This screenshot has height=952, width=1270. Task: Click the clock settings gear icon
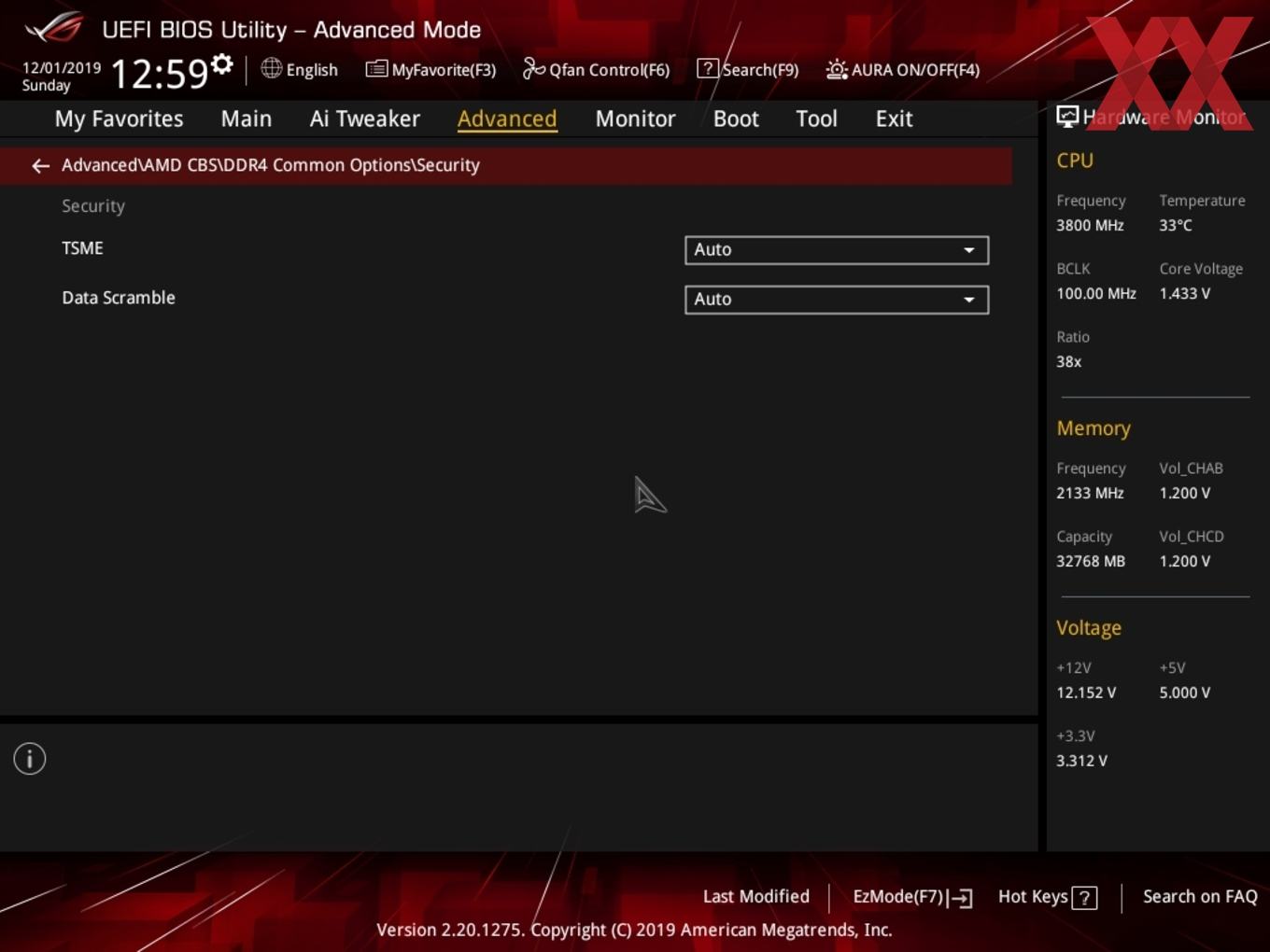pos(222,64)
